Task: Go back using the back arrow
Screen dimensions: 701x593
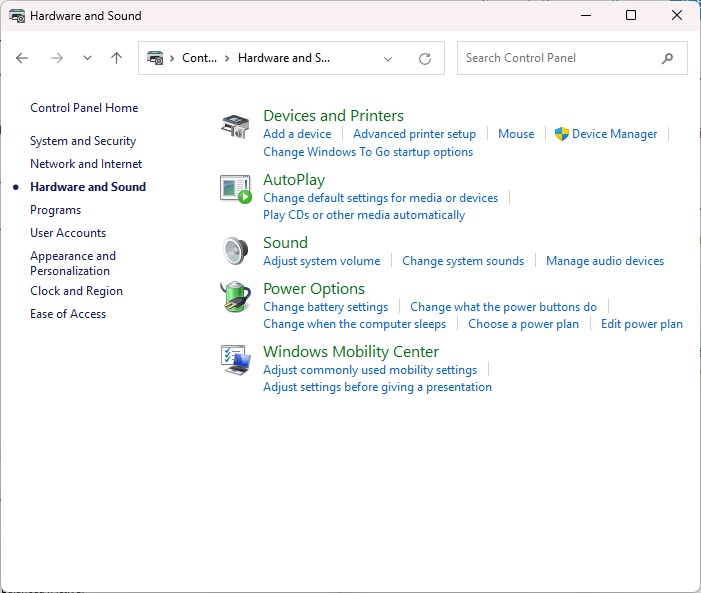Action: pyautogui.click(x=21, y=58)
